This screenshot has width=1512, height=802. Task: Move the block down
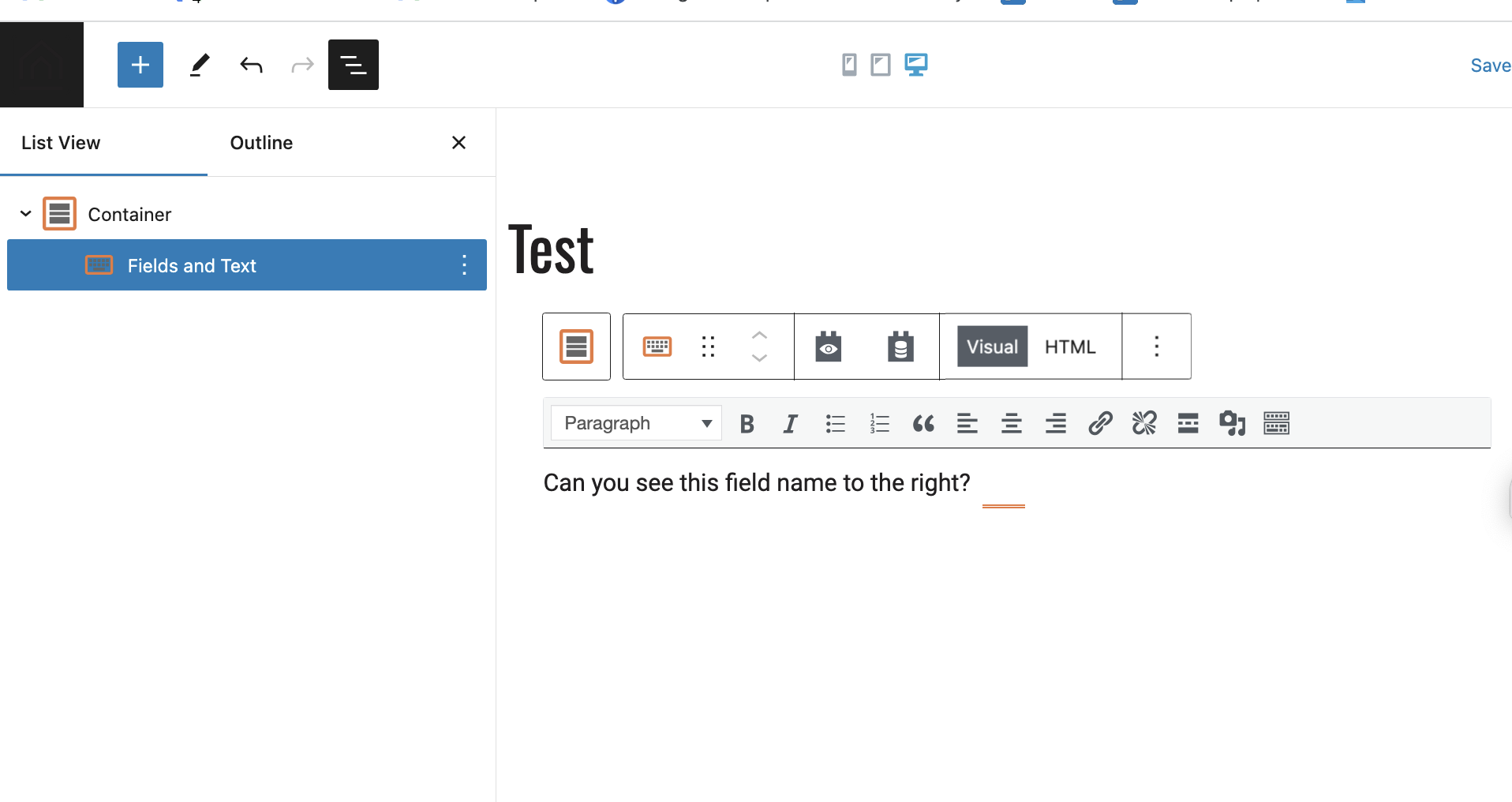(759, 358)
